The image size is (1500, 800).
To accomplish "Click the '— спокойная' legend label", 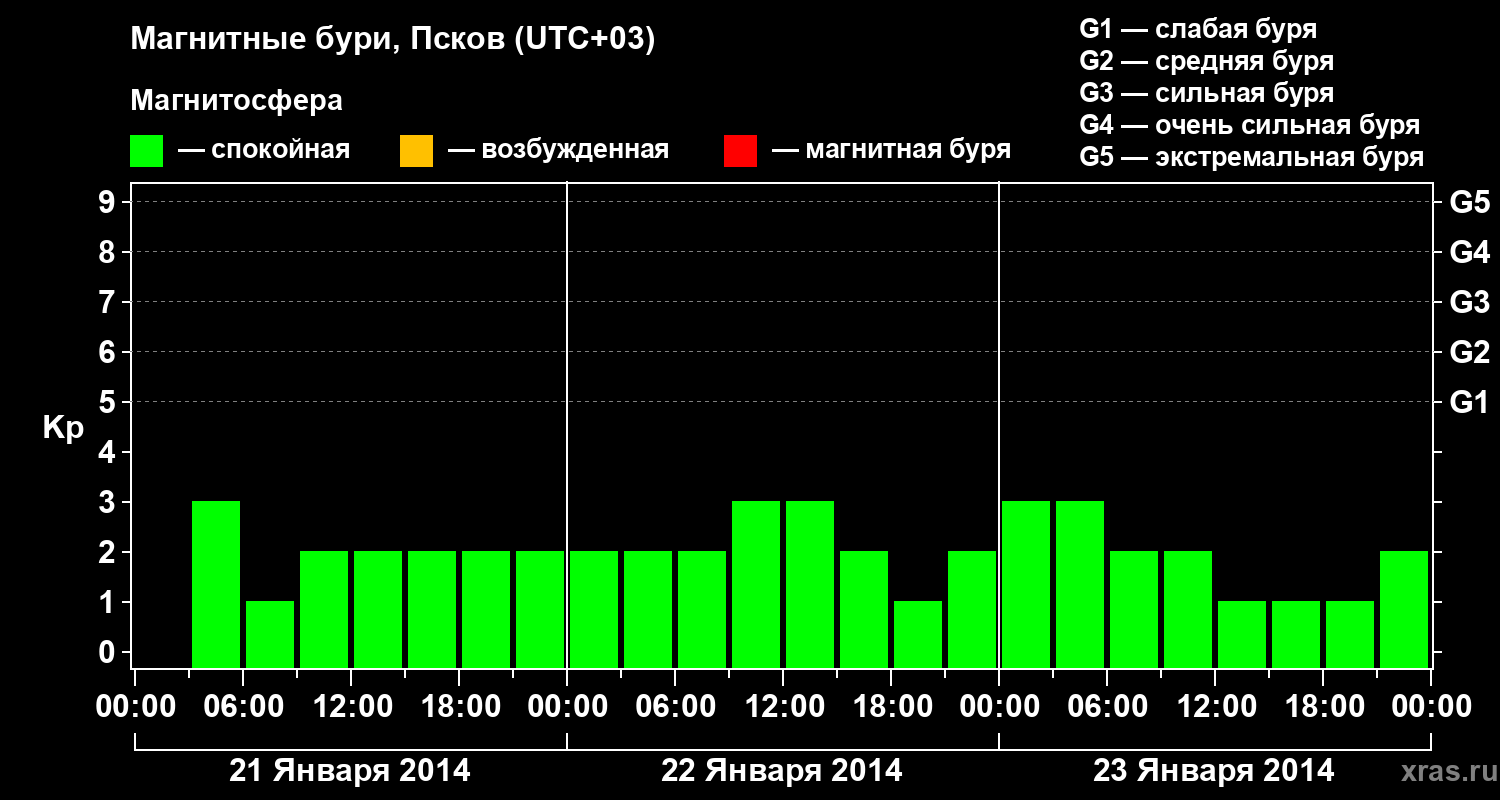I will pyautogui.click(x=264, y=151).
